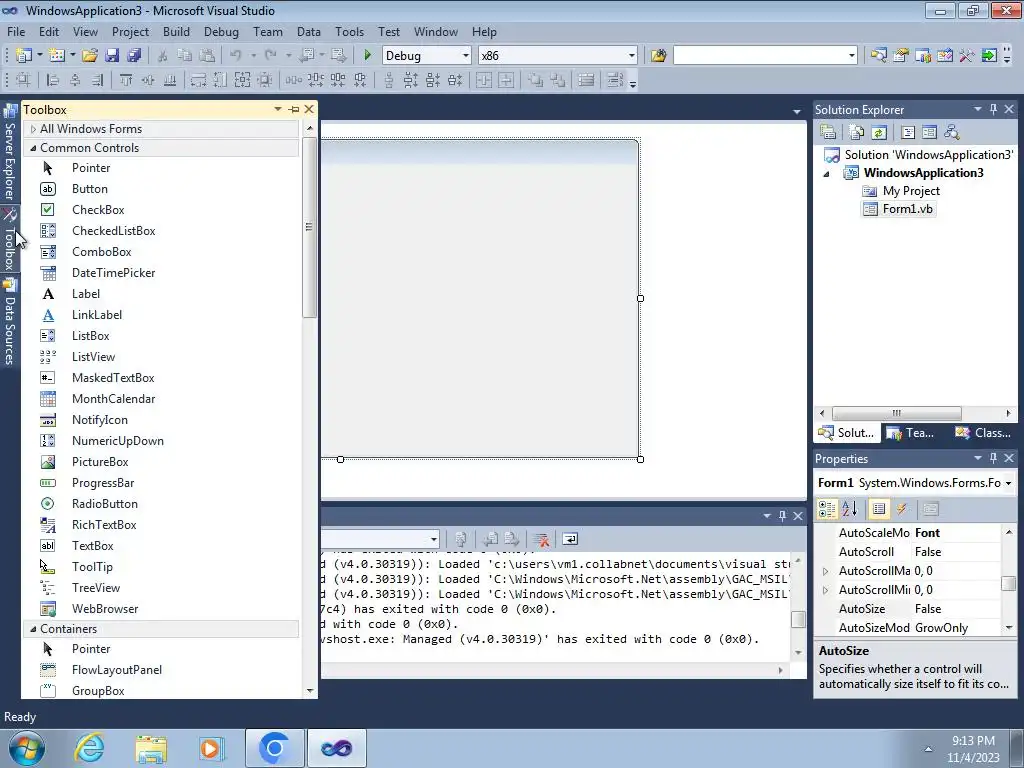Click the Save floppy disk icon
The height and width of the screenshot is (768, 1024).
pos(112,56)
